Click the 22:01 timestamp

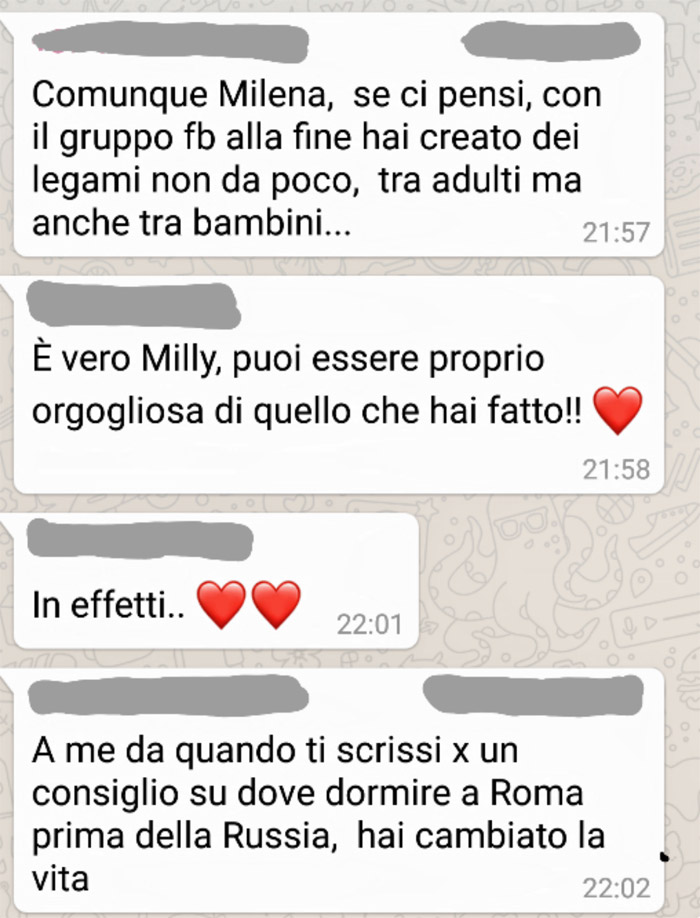click(369, 625)
